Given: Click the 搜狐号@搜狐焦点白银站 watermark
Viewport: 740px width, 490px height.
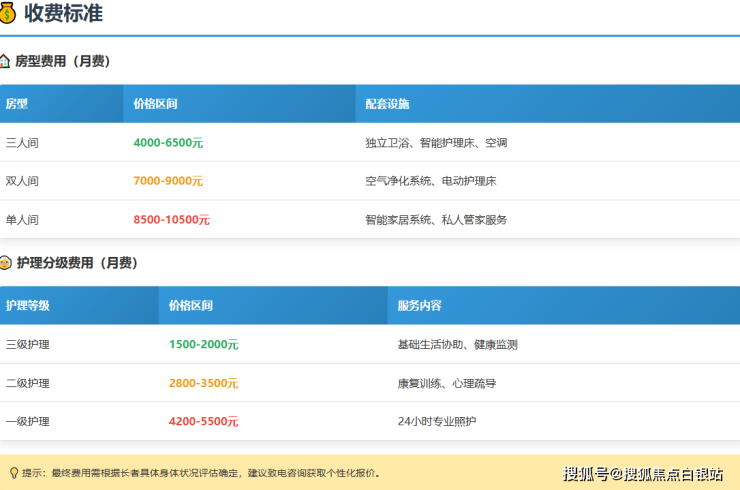Looking at the screenshot, I should [643, 473].
